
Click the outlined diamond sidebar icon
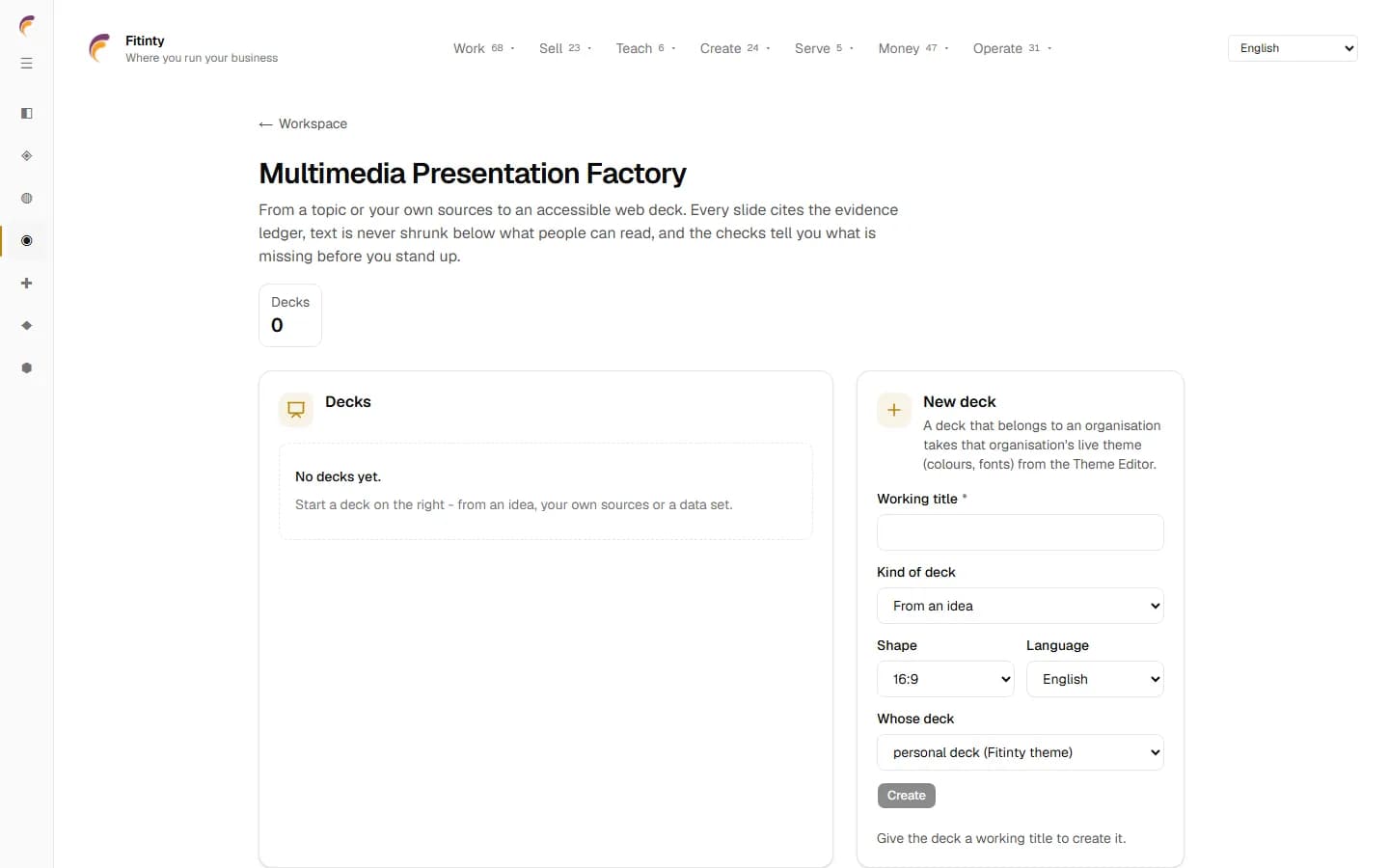coord(27,156)
